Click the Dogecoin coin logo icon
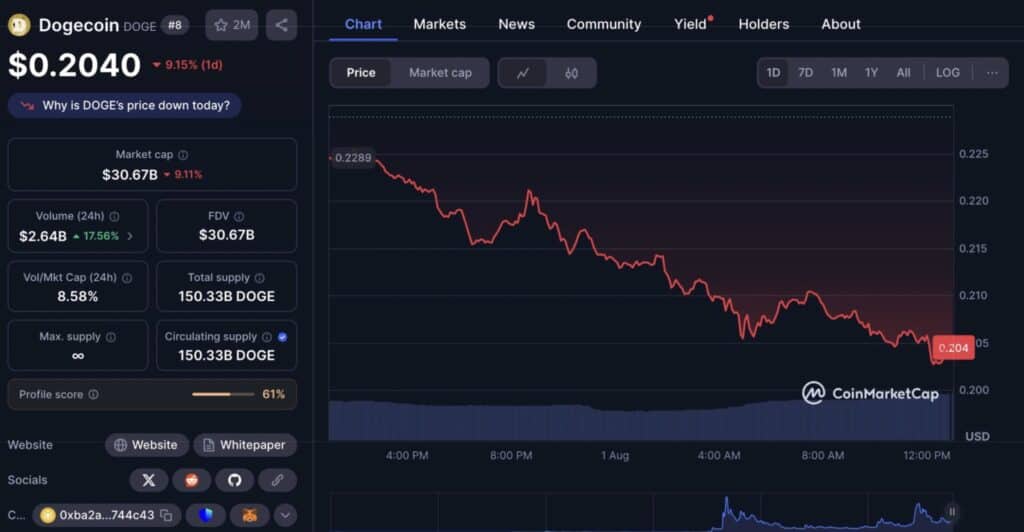This screenshot has width=1024, height=532. (x=19, y=25)
